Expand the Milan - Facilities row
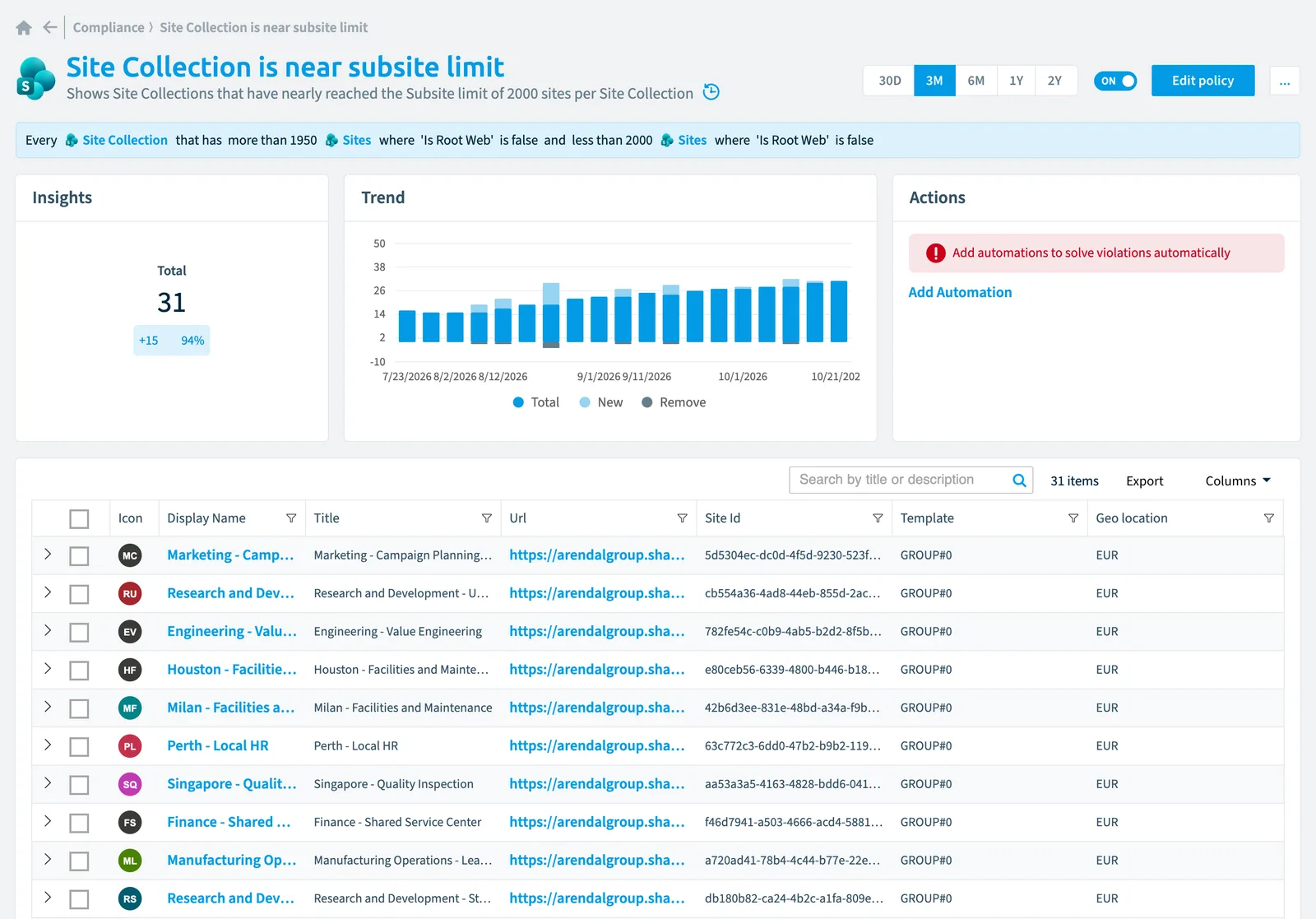The height and width of the screenshot is (919, 1316). [48, 706]
